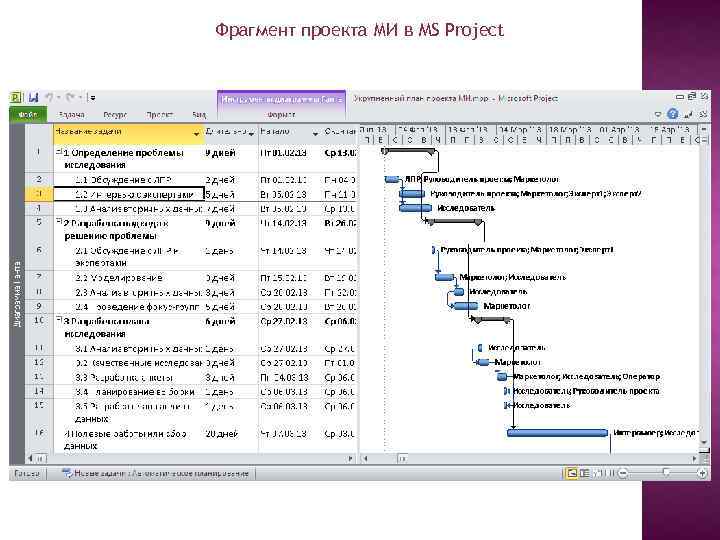Click highlighted row number 3 header
The width and height of the screenshot is (720, 540).
[x=39, y=194]
